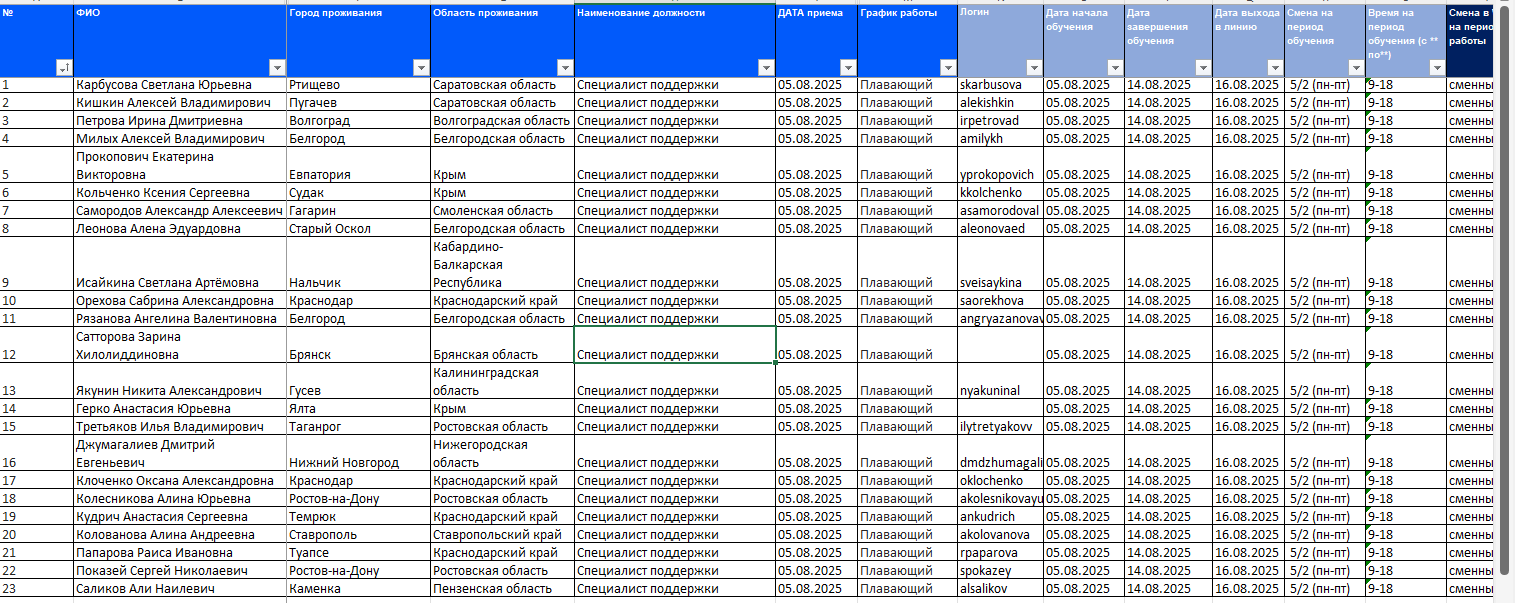Image resolution: width=1515 pixels, height=603 pixels.
Task: Click Специалист поддержки in Сатторова's row
Action: pyautogui.click(x=675, y=346)
